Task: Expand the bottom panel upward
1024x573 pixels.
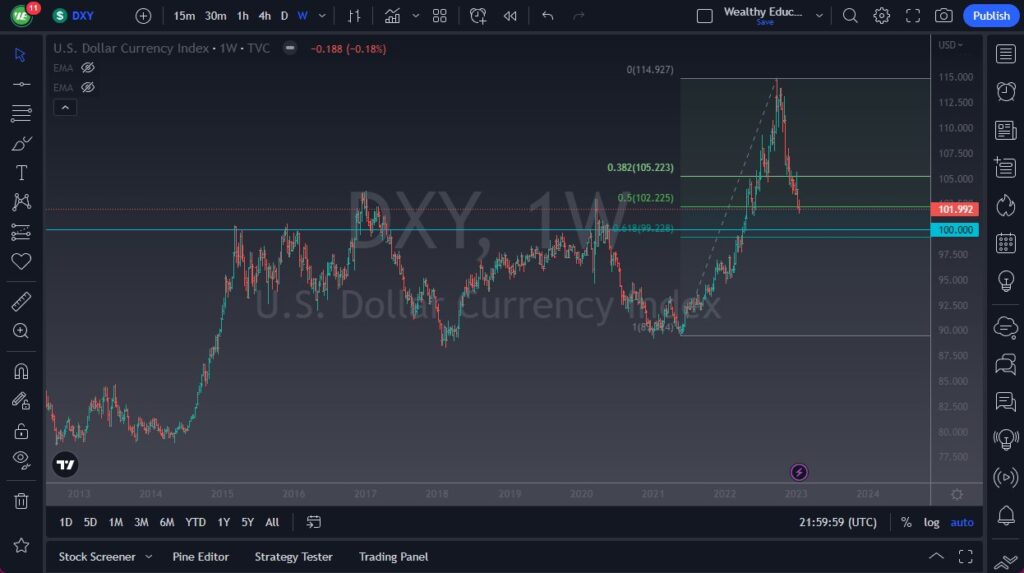Action: point(936,557)
